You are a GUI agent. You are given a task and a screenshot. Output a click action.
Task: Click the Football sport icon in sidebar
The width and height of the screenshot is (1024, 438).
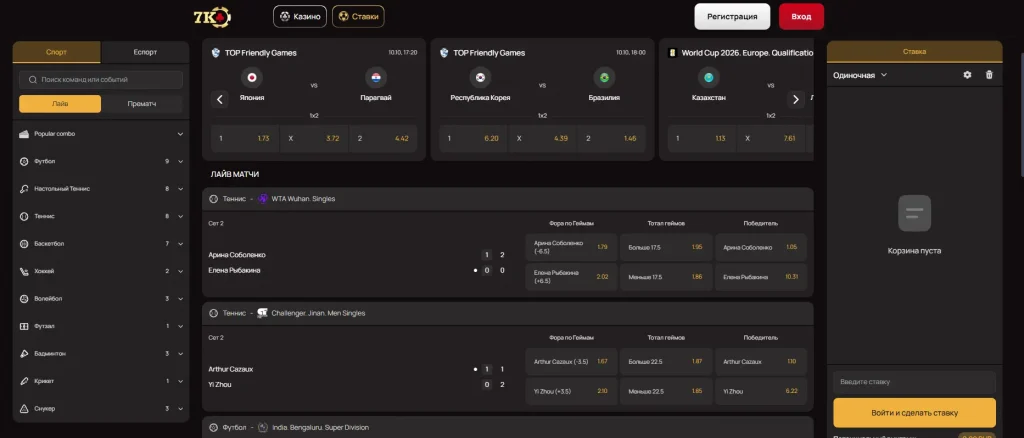[24, 161]
